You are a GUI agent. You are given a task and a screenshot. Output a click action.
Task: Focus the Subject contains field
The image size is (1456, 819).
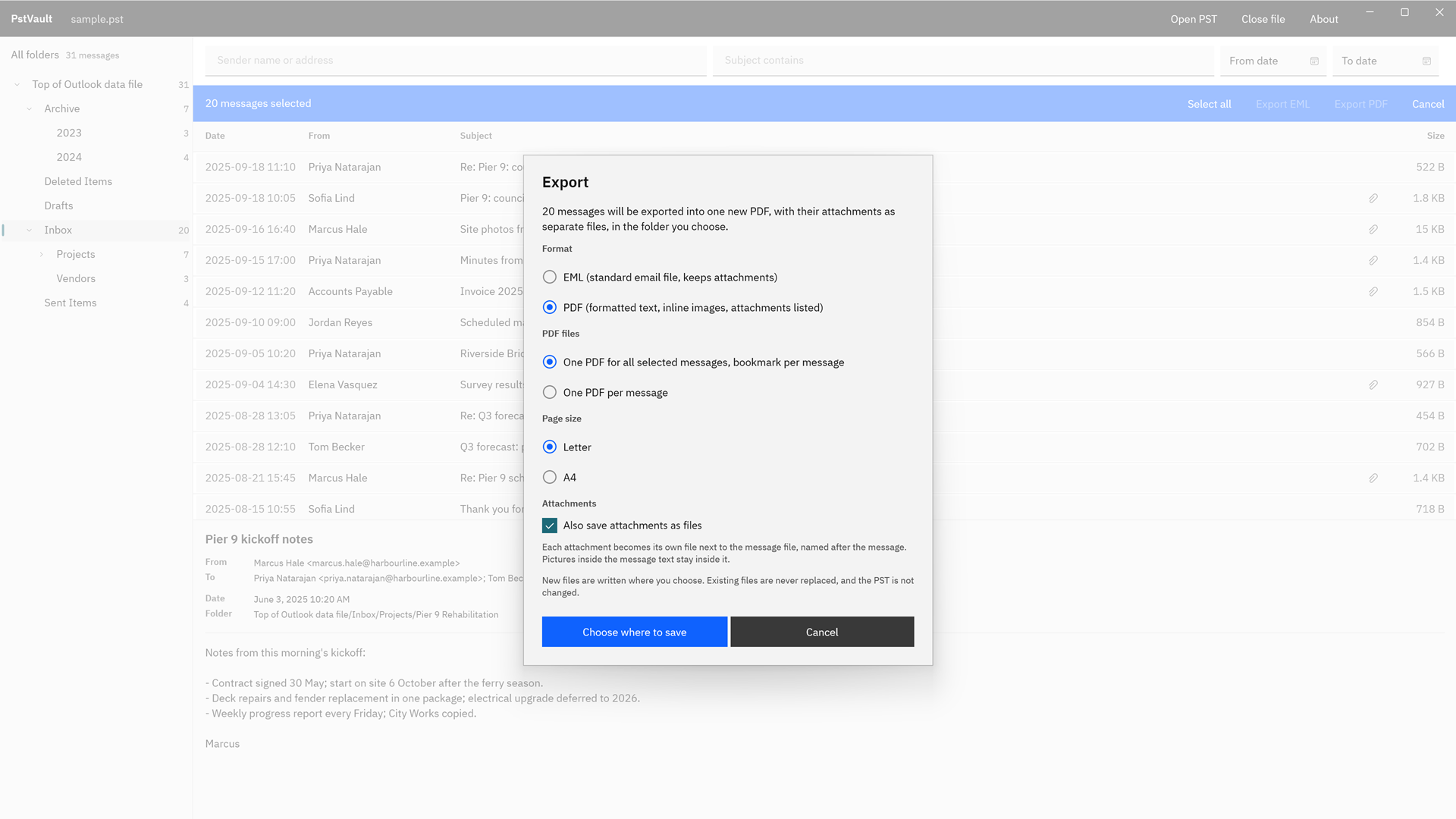coord(963,61)
